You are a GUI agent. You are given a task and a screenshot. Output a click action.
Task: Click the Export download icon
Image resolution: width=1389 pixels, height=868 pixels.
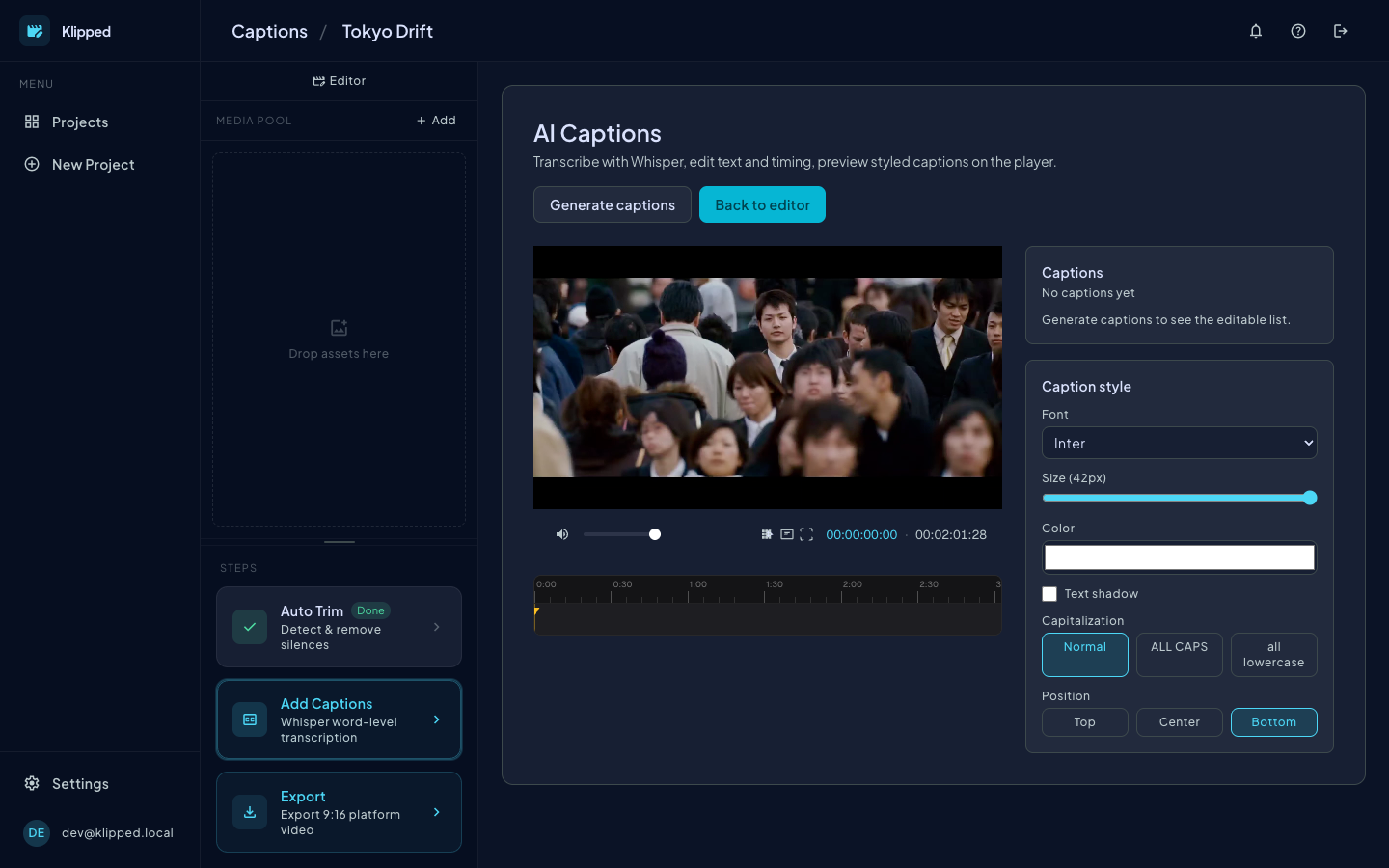tap(250, 812)
